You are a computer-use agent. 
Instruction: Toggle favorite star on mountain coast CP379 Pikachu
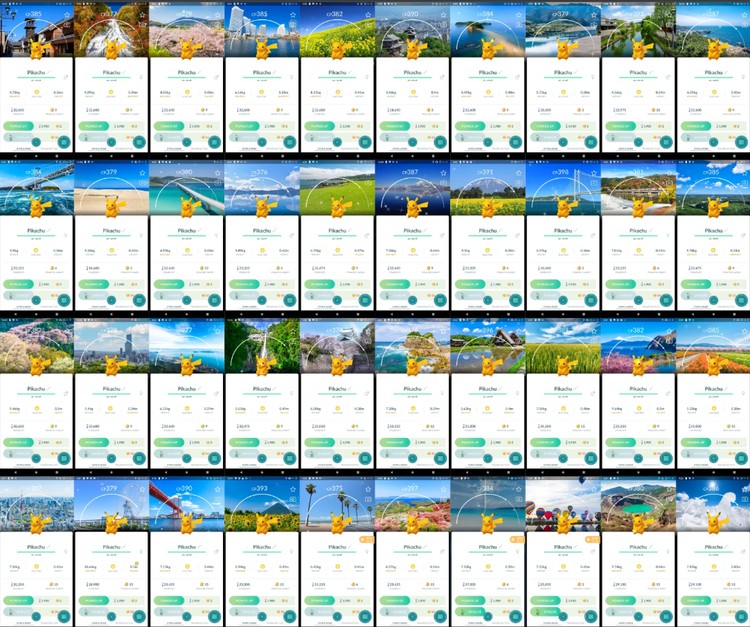coord(594,15)
